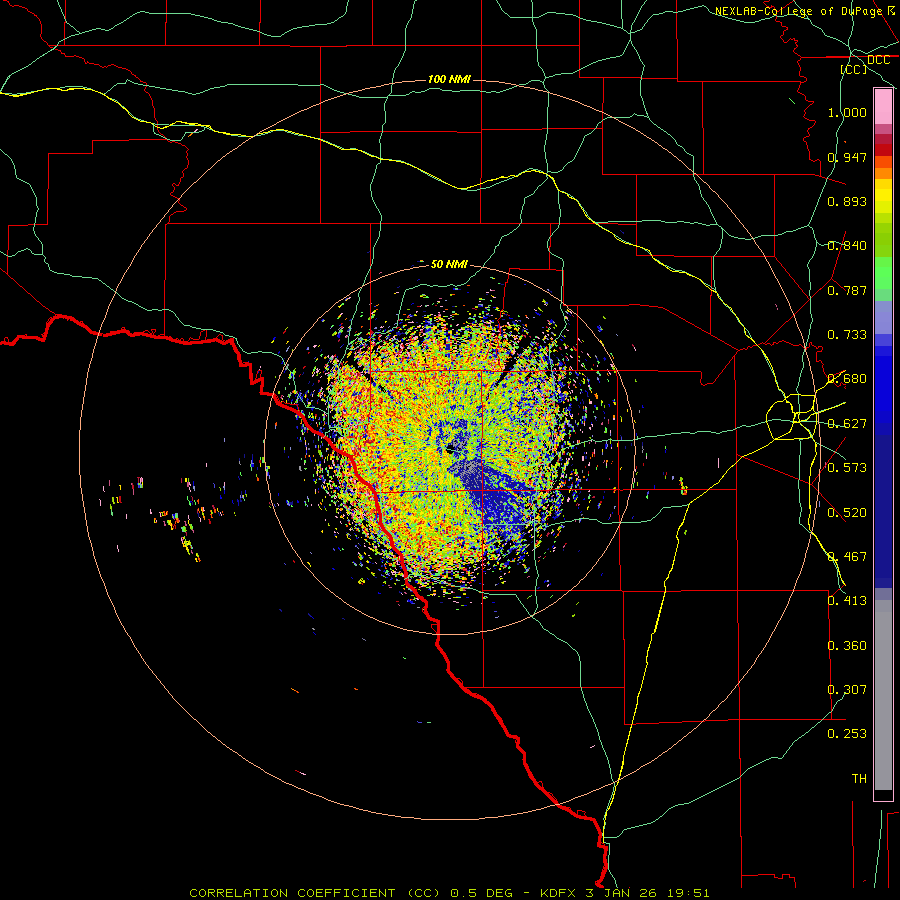Click the 0.893 color scale value

tap(847, 201)
